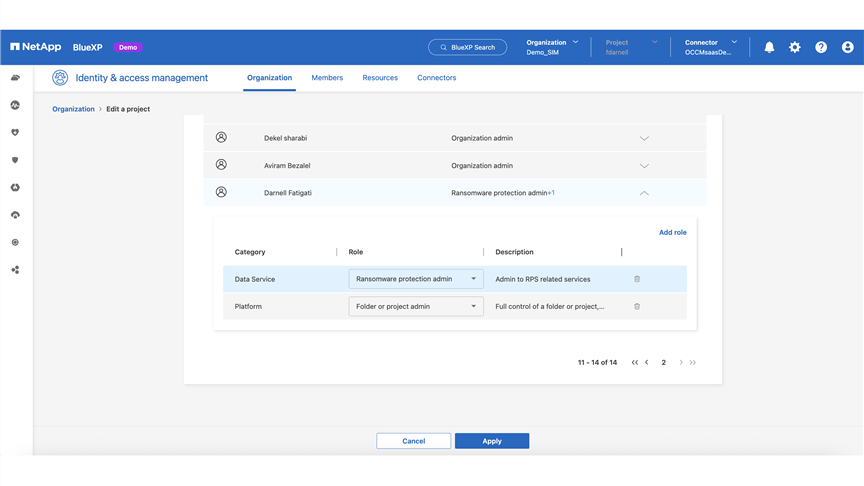Click the Organization breadcrumb link
Screen dimensions: 864x486
coord(73,109)
